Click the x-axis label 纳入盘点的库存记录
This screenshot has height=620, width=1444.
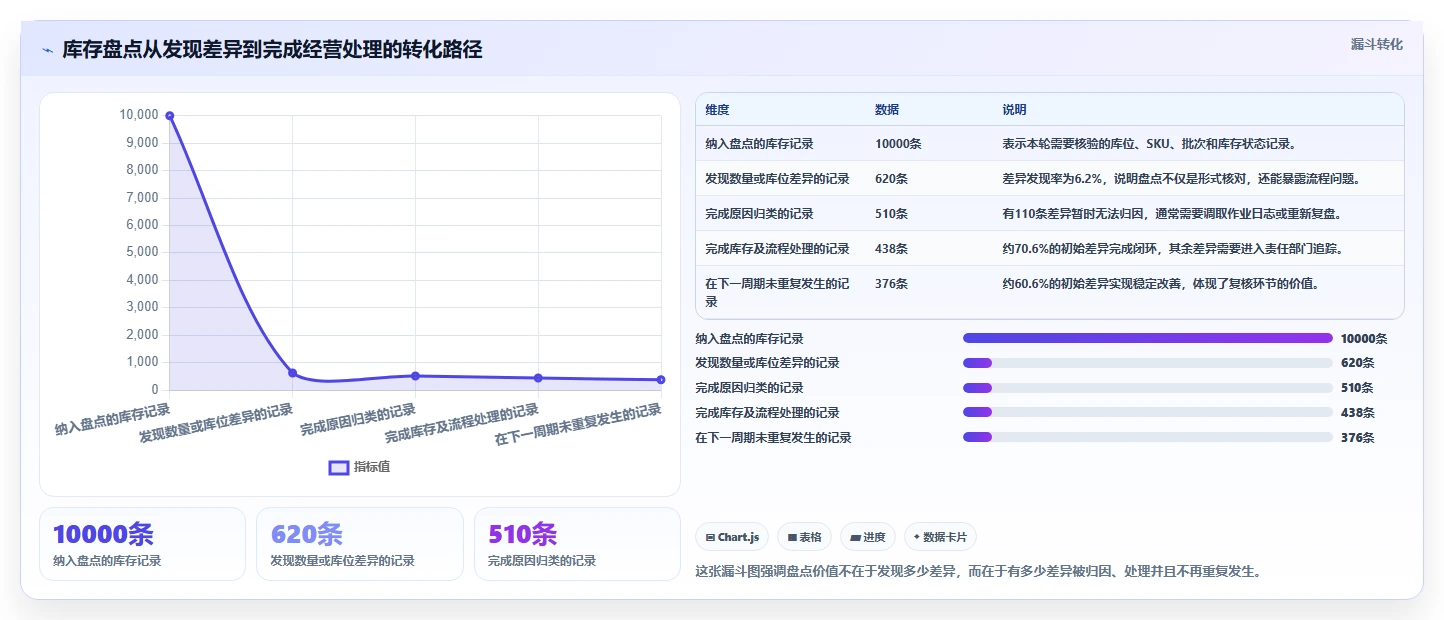tap(112, 419)
